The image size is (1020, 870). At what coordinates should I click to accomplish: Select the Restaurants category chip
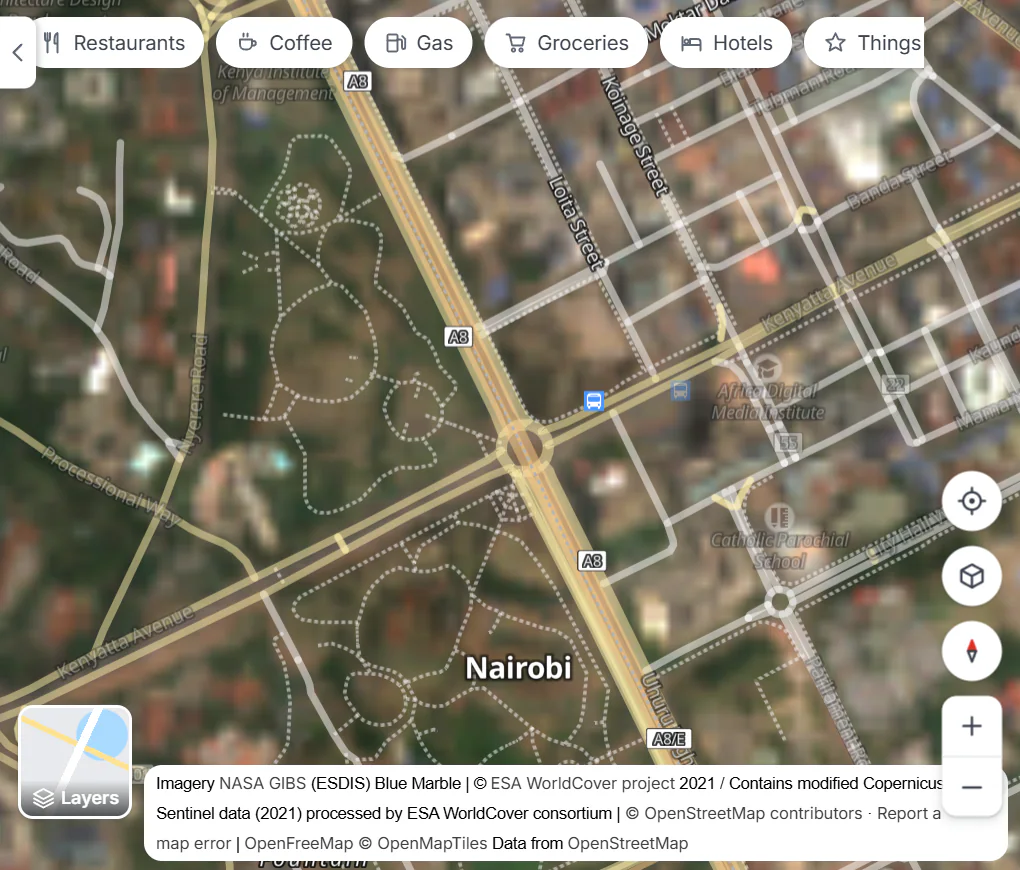pyautogui.click(x=116, y=43)
